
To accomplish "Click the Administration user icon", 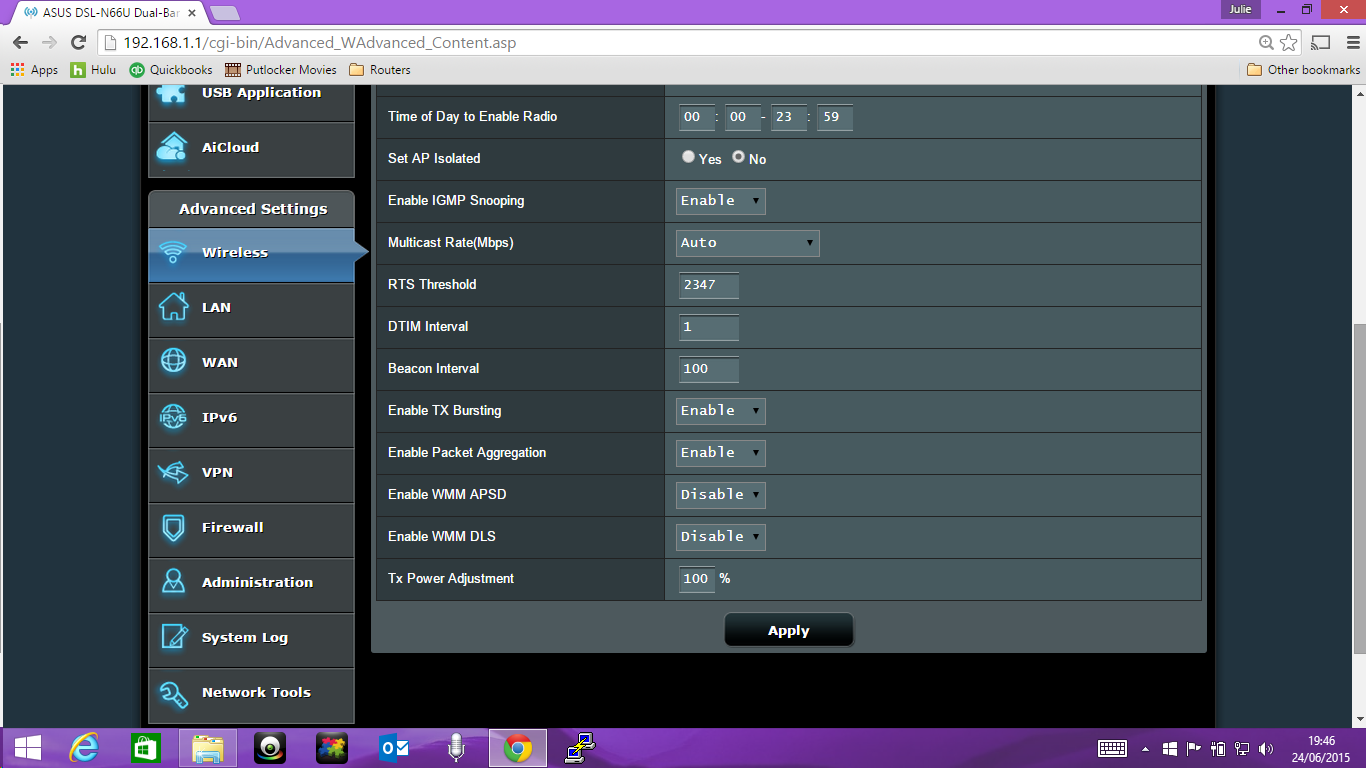I will pos(173,582).
